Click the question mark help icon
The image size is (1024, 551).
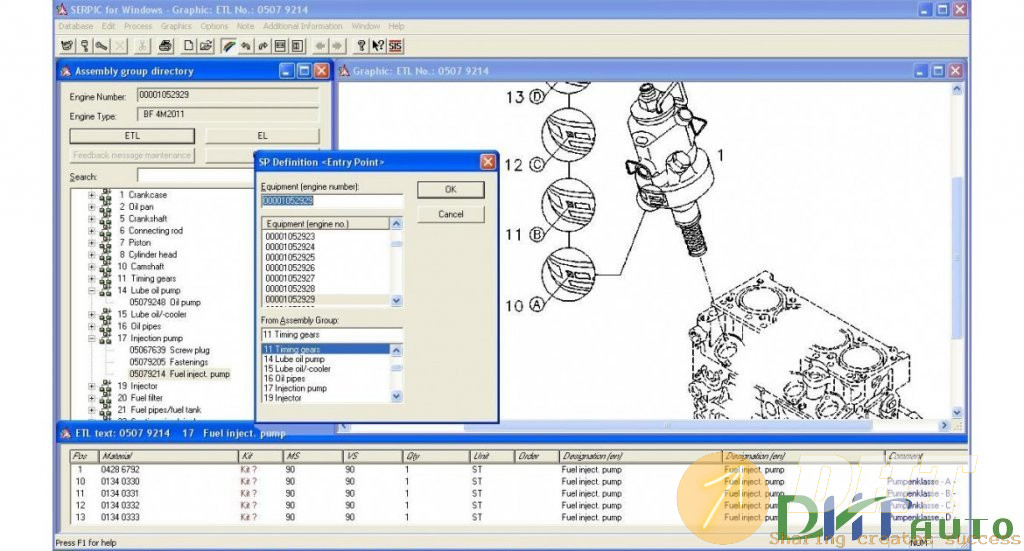pyautogui.click(x=360, y=46)
